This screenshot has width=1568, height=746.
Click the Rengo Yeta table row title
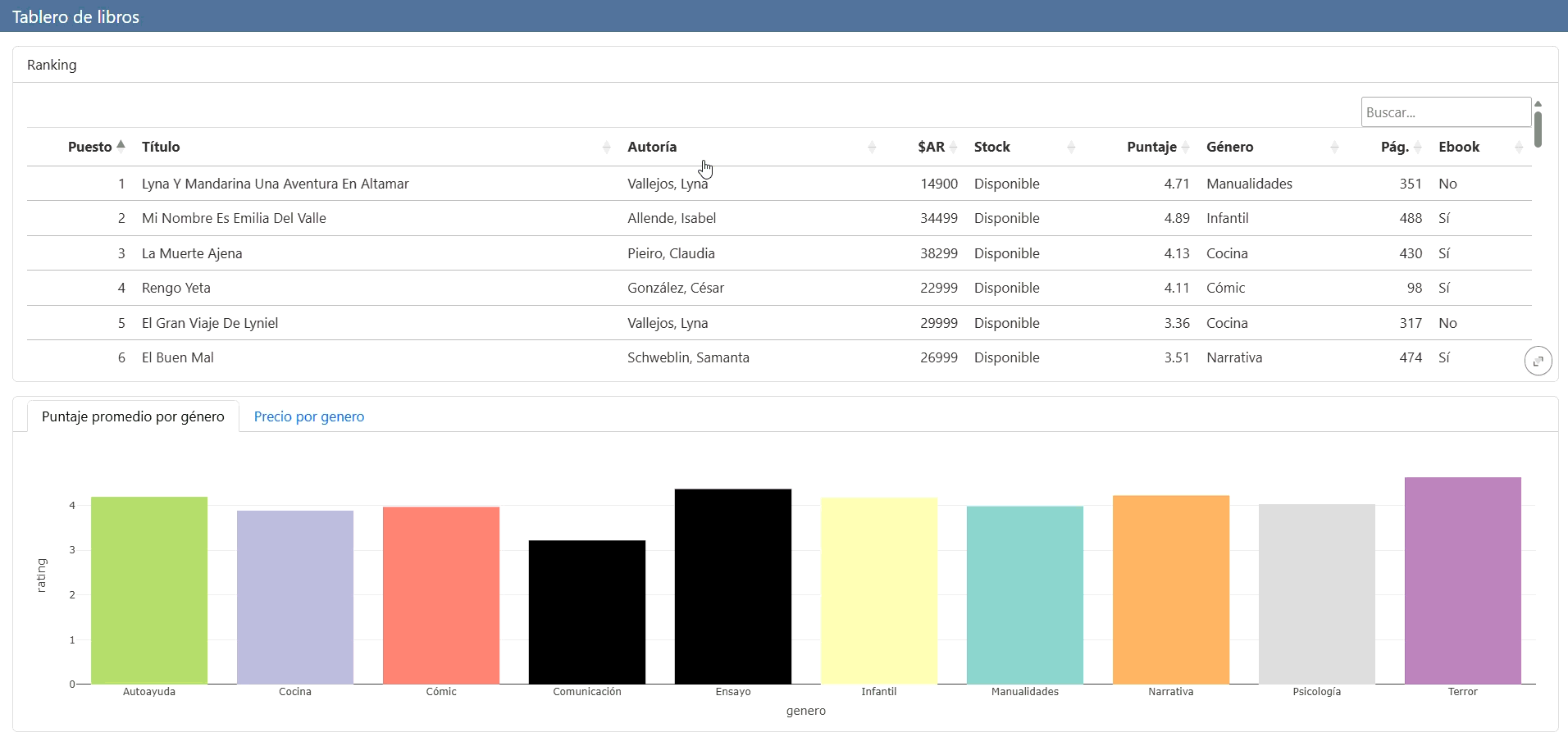point(176,288)
